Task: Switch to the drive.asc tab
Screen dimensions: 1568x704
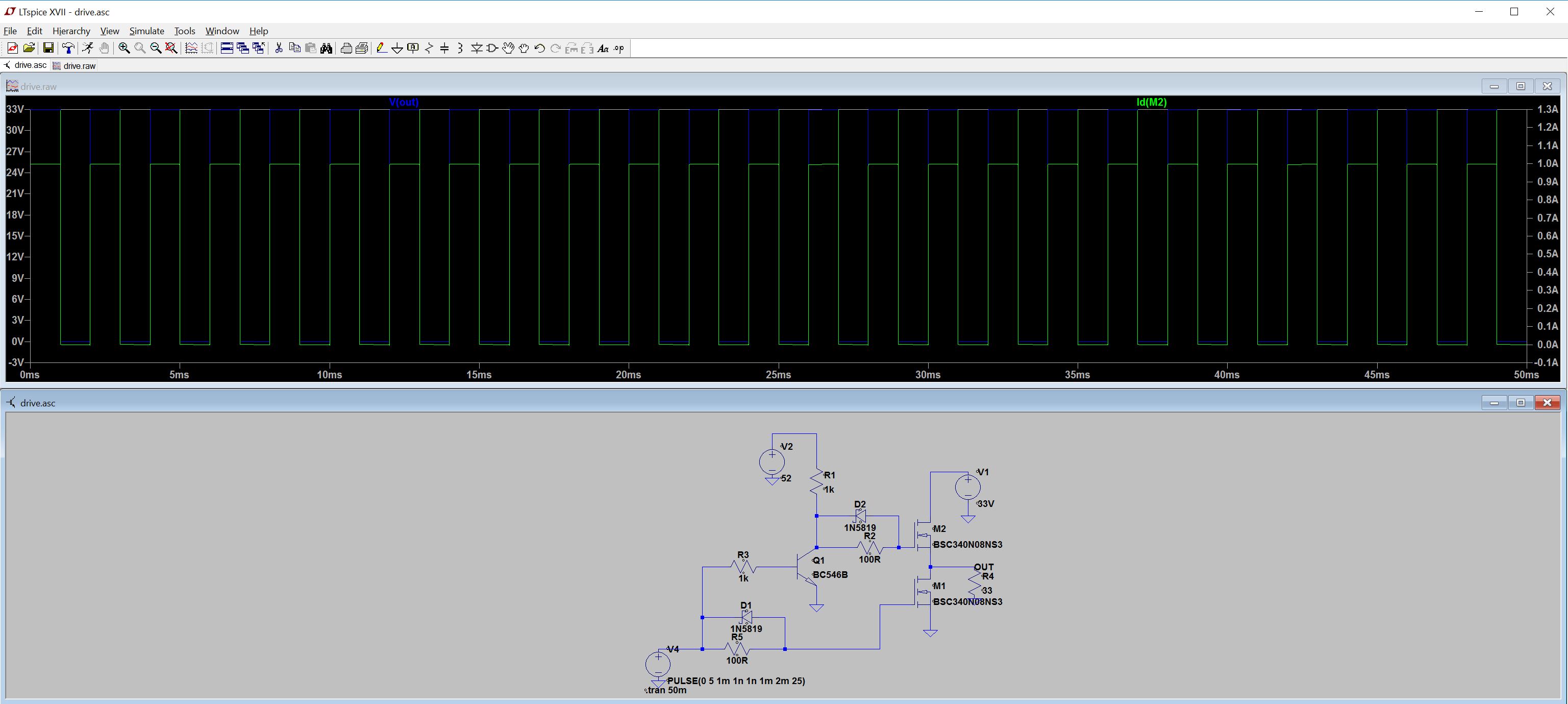Action: point(26,65)
